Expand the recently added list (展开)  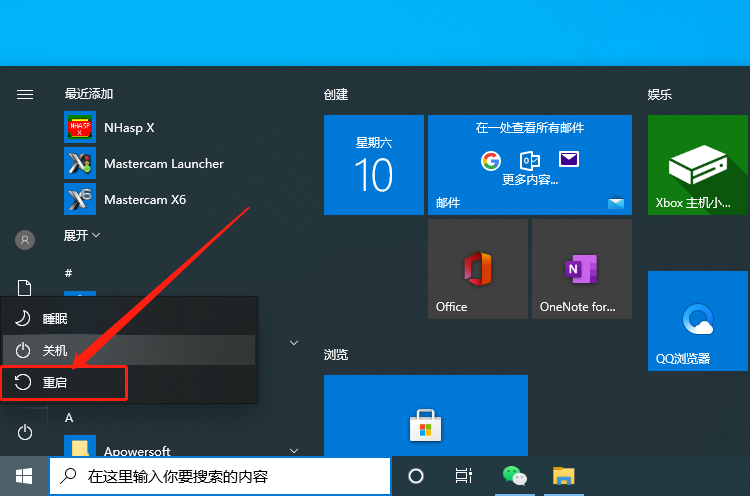82,235
